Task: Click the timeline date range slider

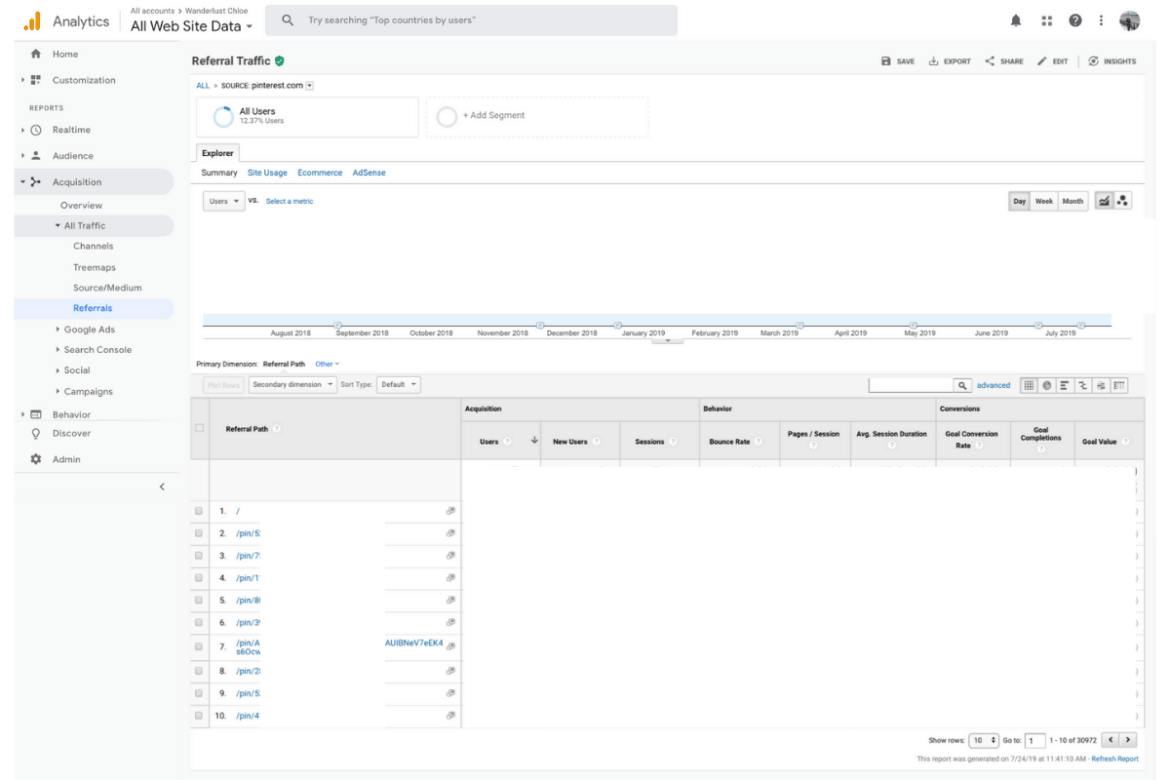Action: click(666, 321)
